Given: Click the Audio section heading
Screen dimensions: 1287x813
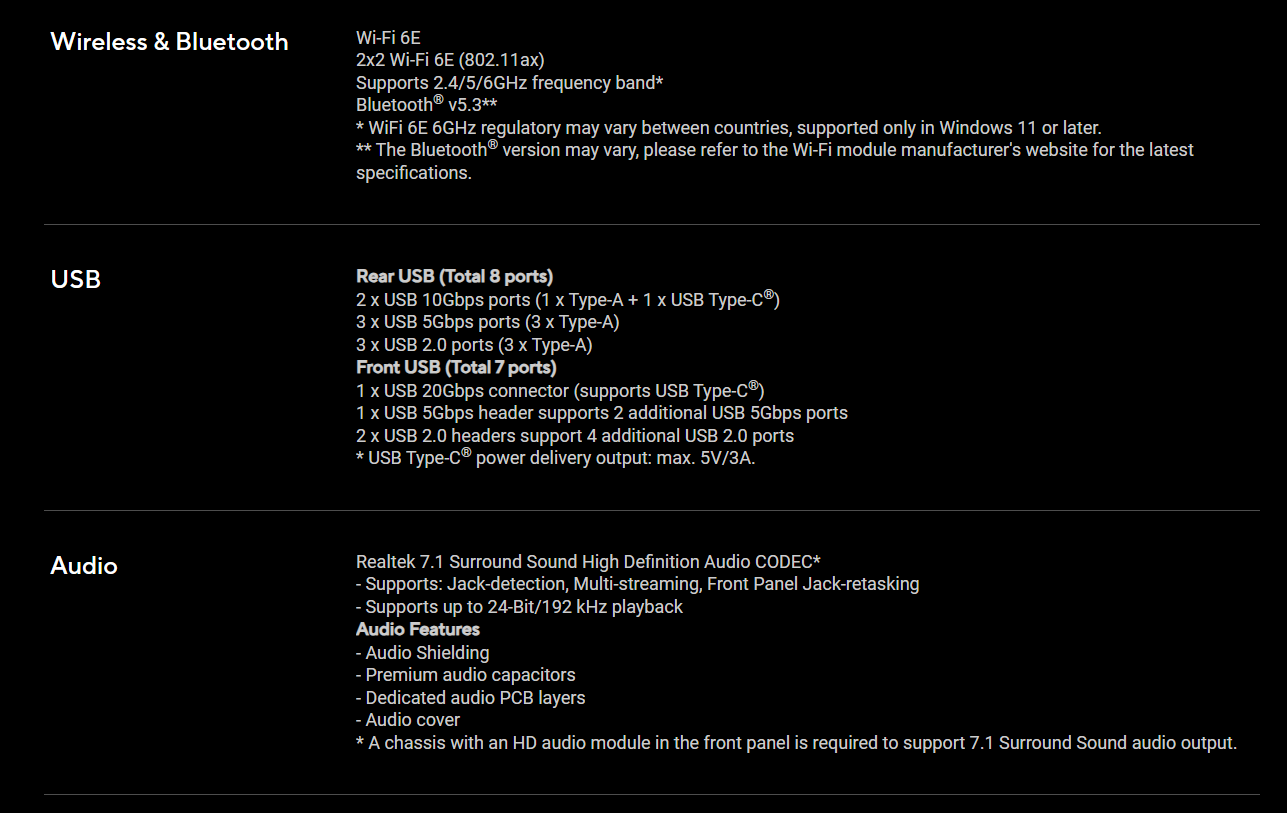Looking at the screenshot, I should click(x=84, y=566).
